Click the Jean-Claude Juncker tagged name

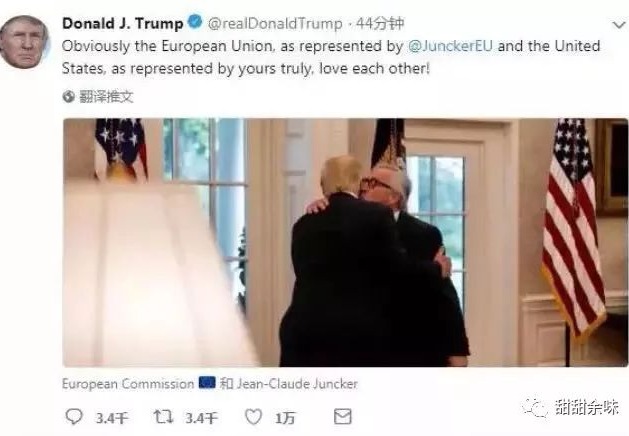[297, 384]
